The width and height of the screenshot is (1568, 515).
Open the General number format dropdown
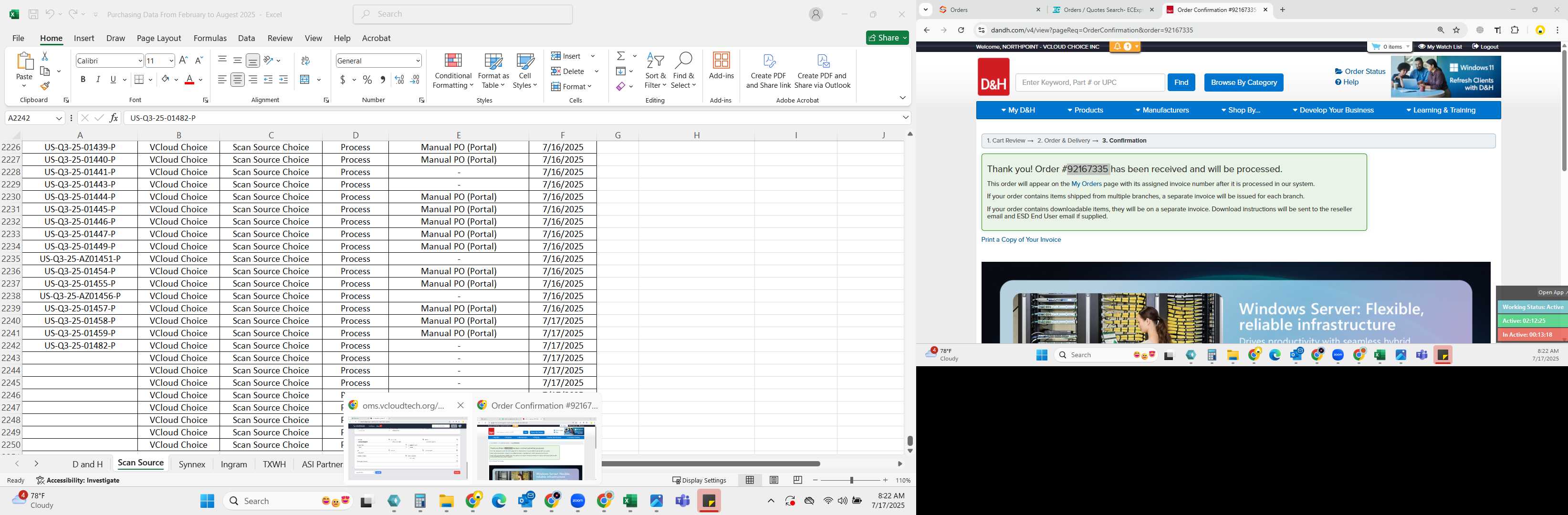click(x=418, y=60)
